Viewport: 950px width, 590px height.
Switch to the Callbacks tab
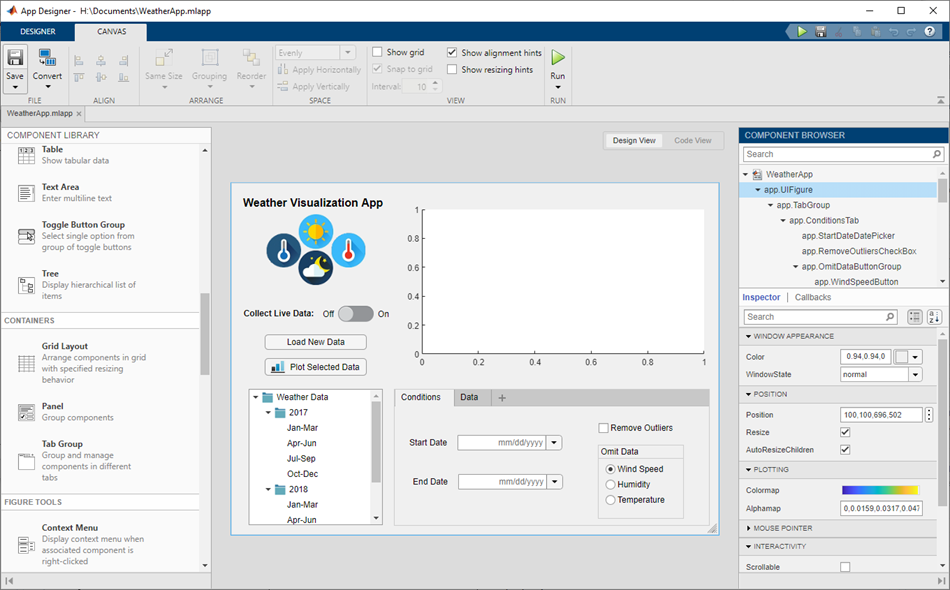tap(813, 297)
